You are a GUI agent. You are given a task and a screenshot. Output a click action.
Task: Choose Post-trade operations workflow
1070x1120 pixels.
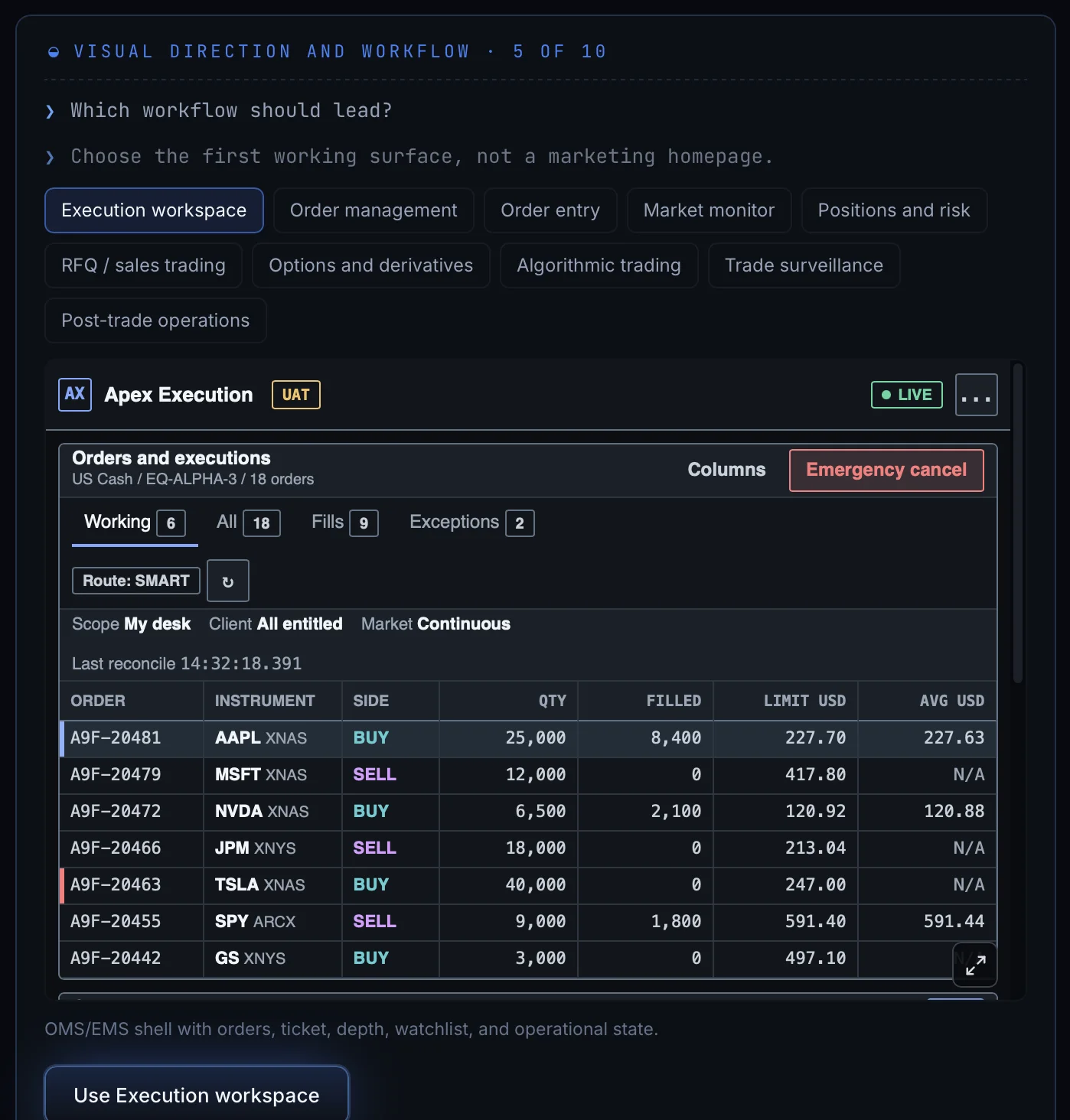click(x=155, y=321)
